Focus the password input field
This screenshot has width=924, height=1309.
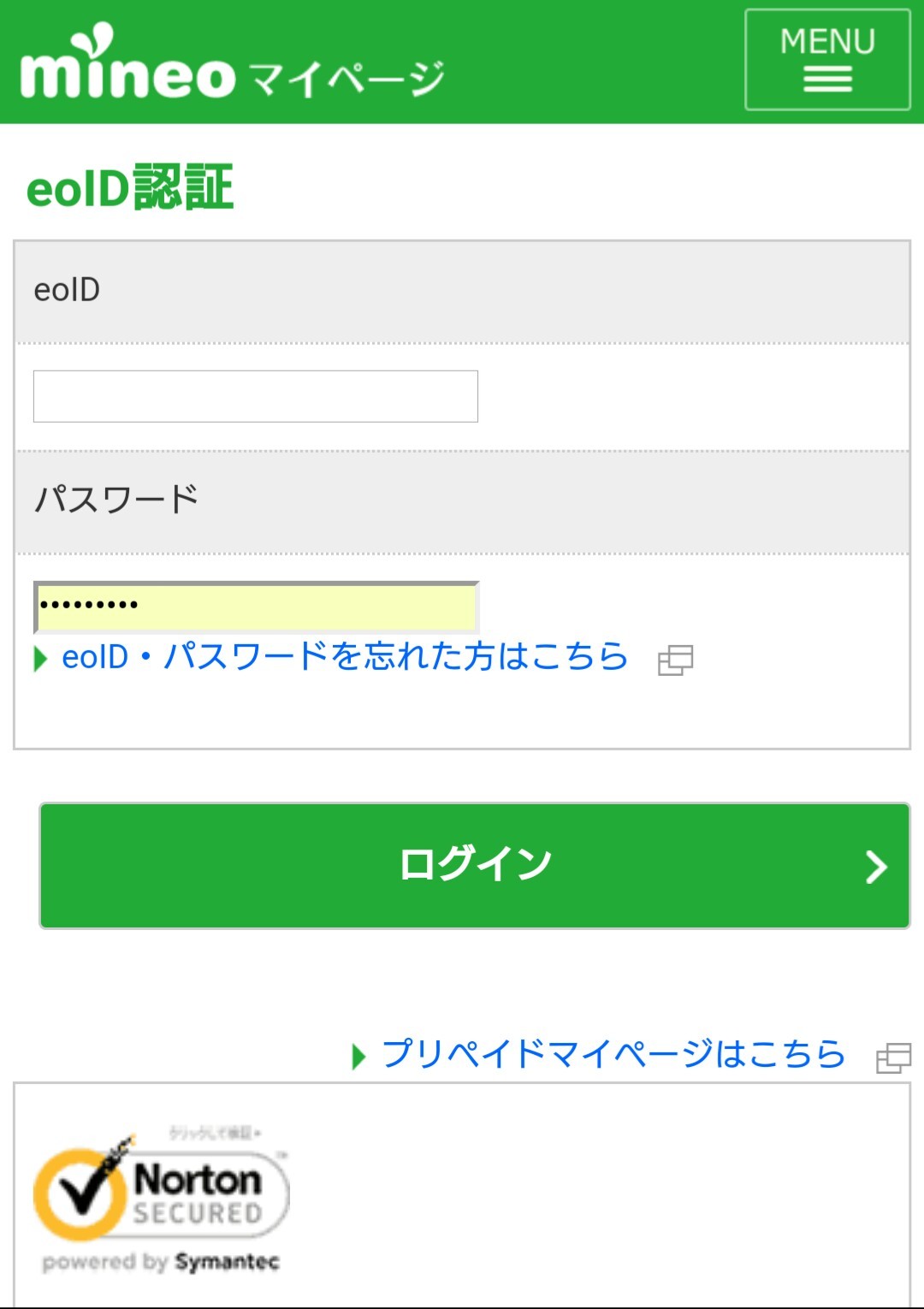pos(255,606)
